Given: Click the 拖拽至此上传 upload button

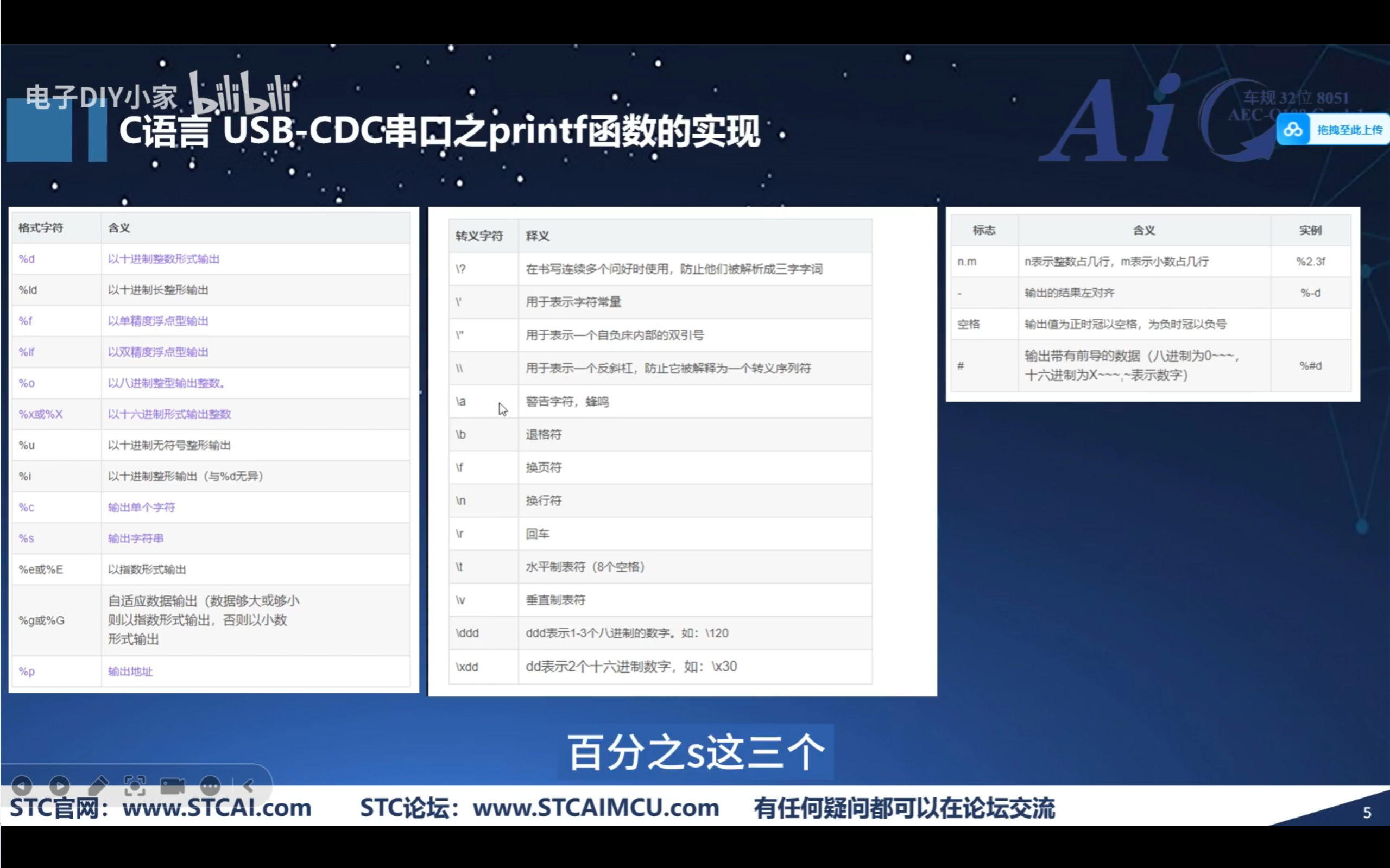Looking at the screenshot, I should point(1332,130).
